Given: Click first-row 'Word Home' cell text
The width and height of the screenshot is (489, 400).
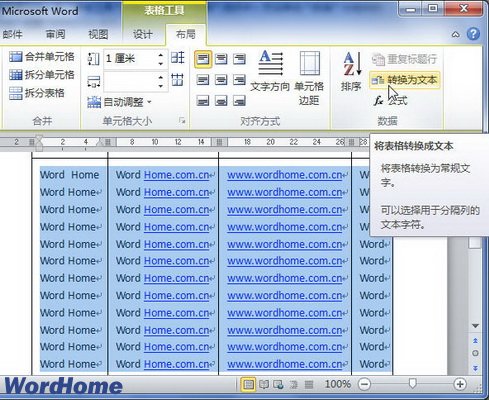Looking at the screenshot, I should tap(69, 175).
